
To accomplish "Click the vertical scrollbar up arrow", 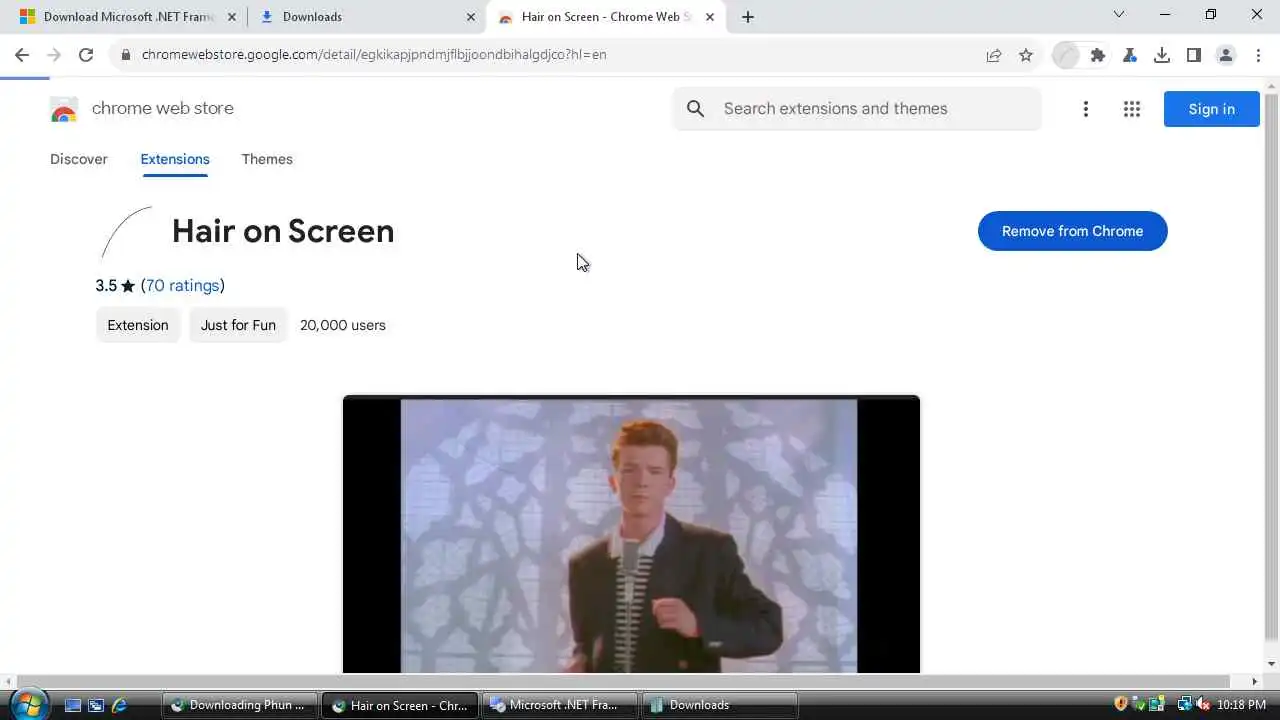I will [1272, 88].
